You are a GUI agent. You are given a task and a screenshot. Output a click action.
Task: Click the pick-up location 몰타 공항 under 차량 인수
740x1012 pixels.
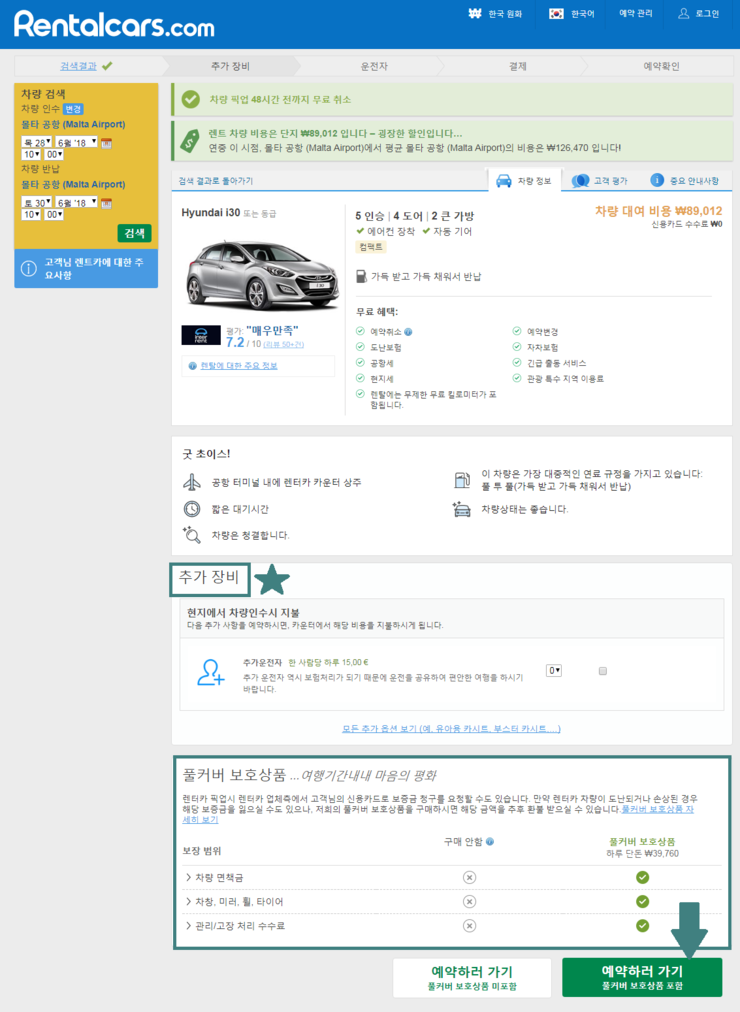tap(73, 125)
